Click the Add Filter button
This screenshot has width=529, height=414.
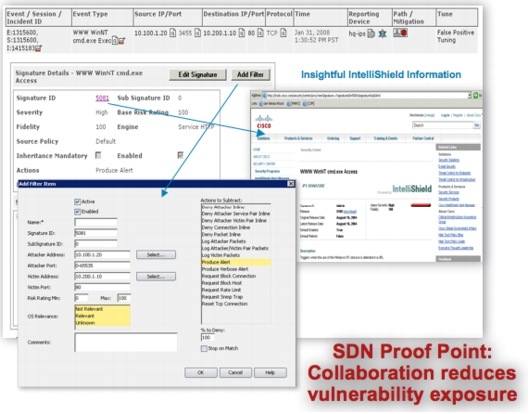(x=250, y=75)
